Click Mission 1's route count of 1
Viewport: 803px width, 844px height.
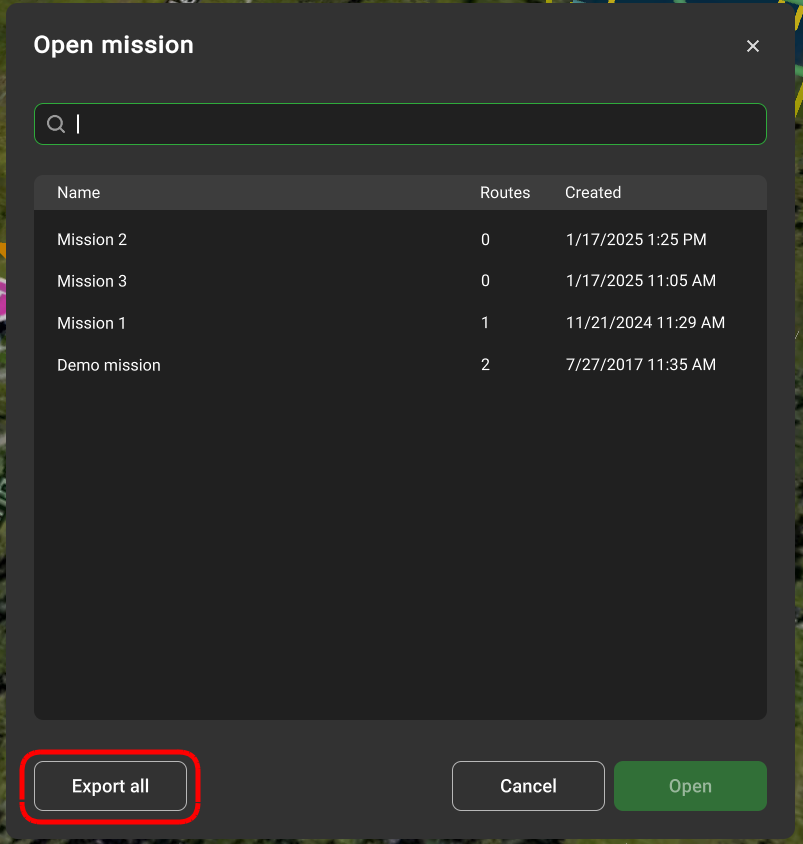pyautogui.click(x=486, y=324)
